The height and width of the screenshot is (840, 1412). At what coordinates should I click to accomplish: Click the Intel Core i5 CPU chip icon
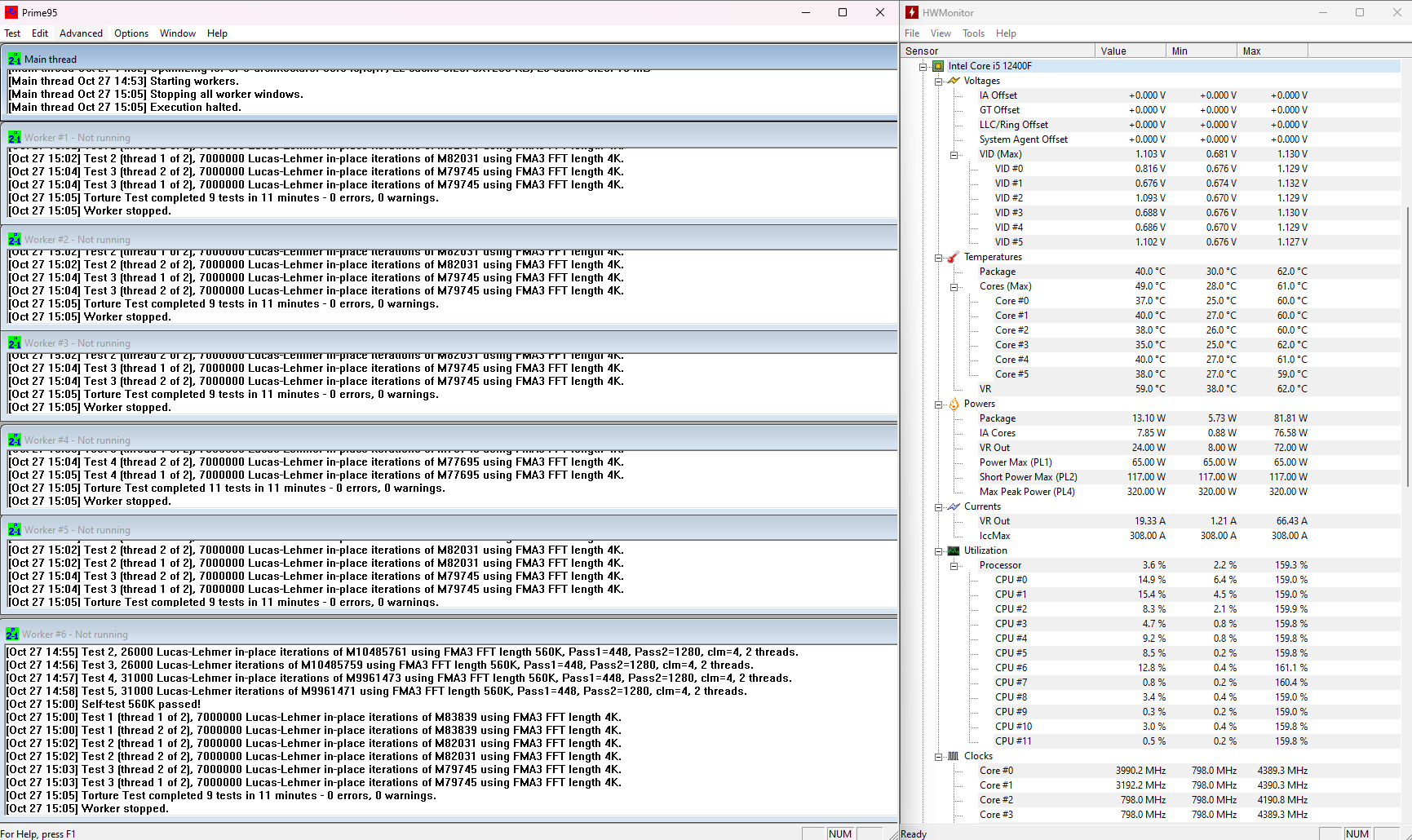(x=938, y=66)
